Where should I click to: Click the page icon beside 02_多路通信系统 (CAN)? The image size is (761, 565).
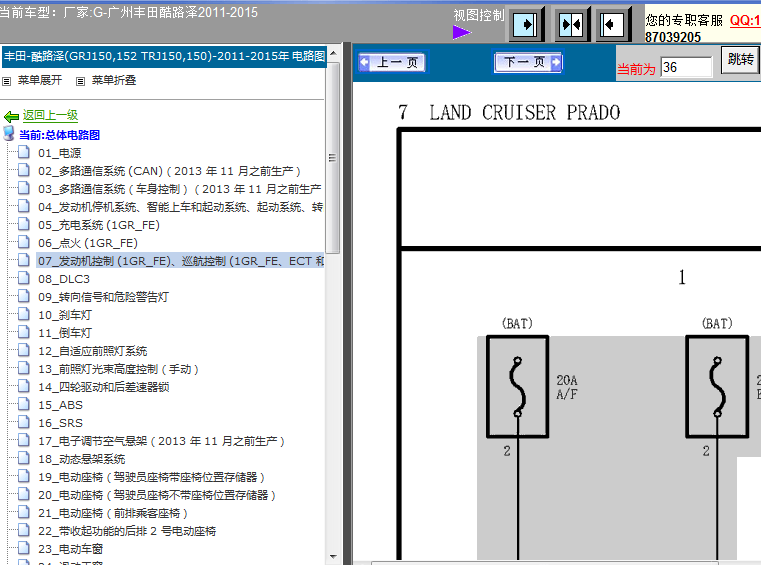tap(23, 170)
